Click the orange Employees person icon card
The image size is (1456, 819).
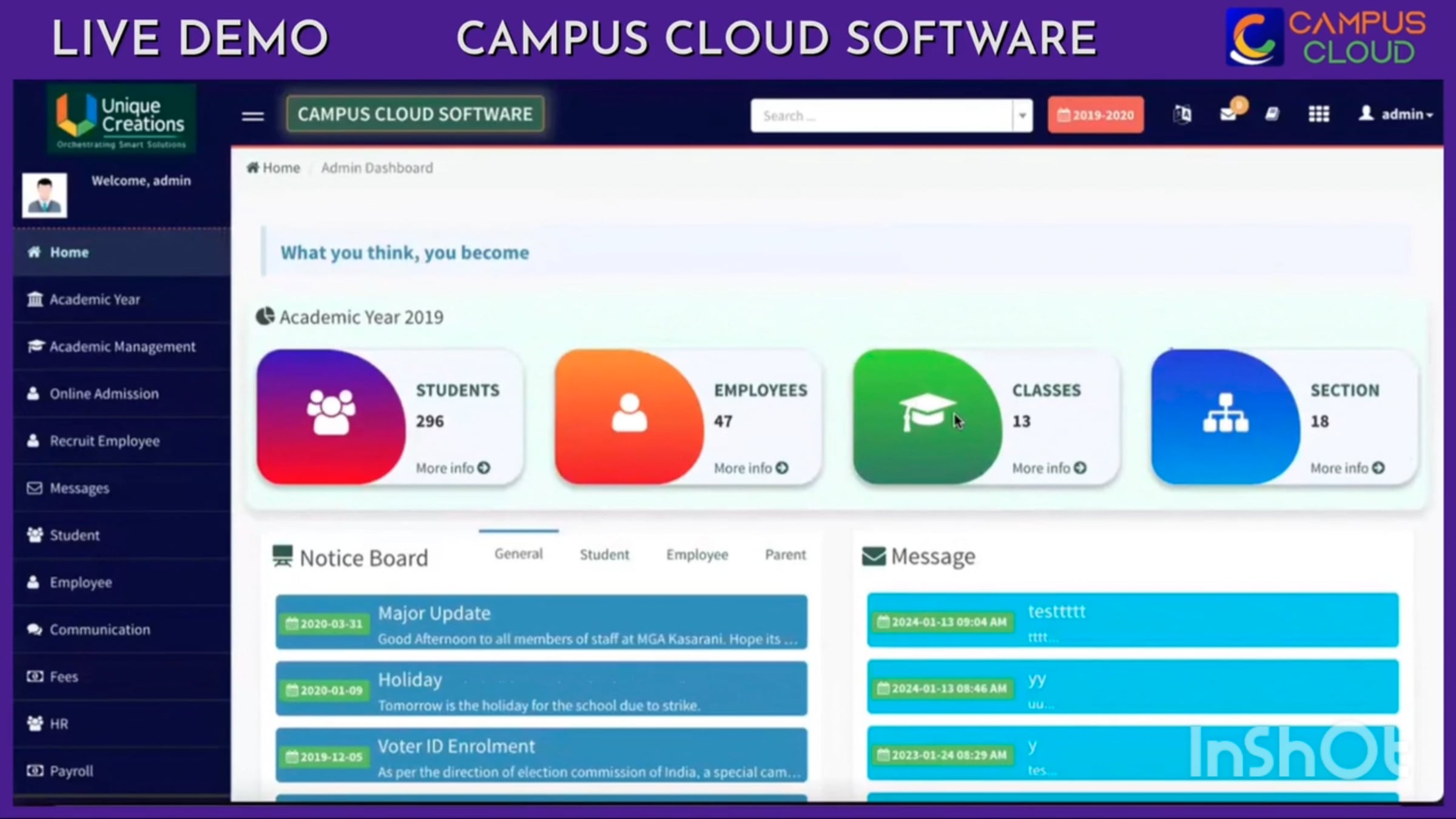click(x=629, y=416)
